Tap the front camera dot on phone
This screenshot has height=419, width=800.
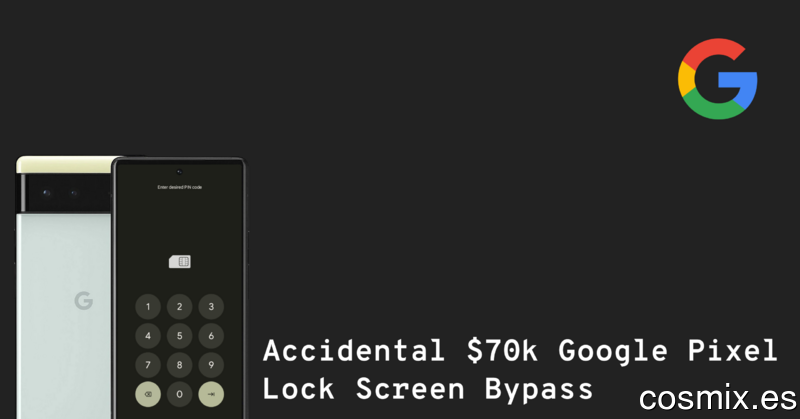pos(179,172)
